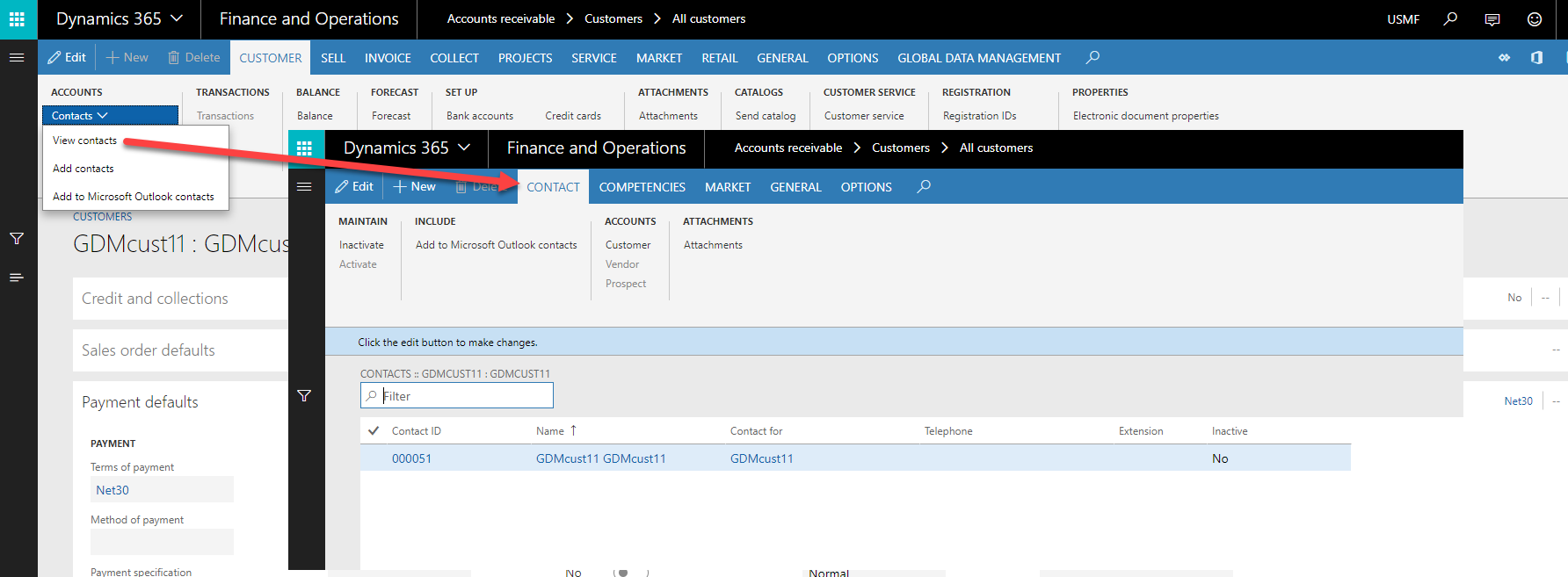Click Inactivate under MAINTAIN
The height and width of the screenshot is (577, 1568).
tap(361, 245)
